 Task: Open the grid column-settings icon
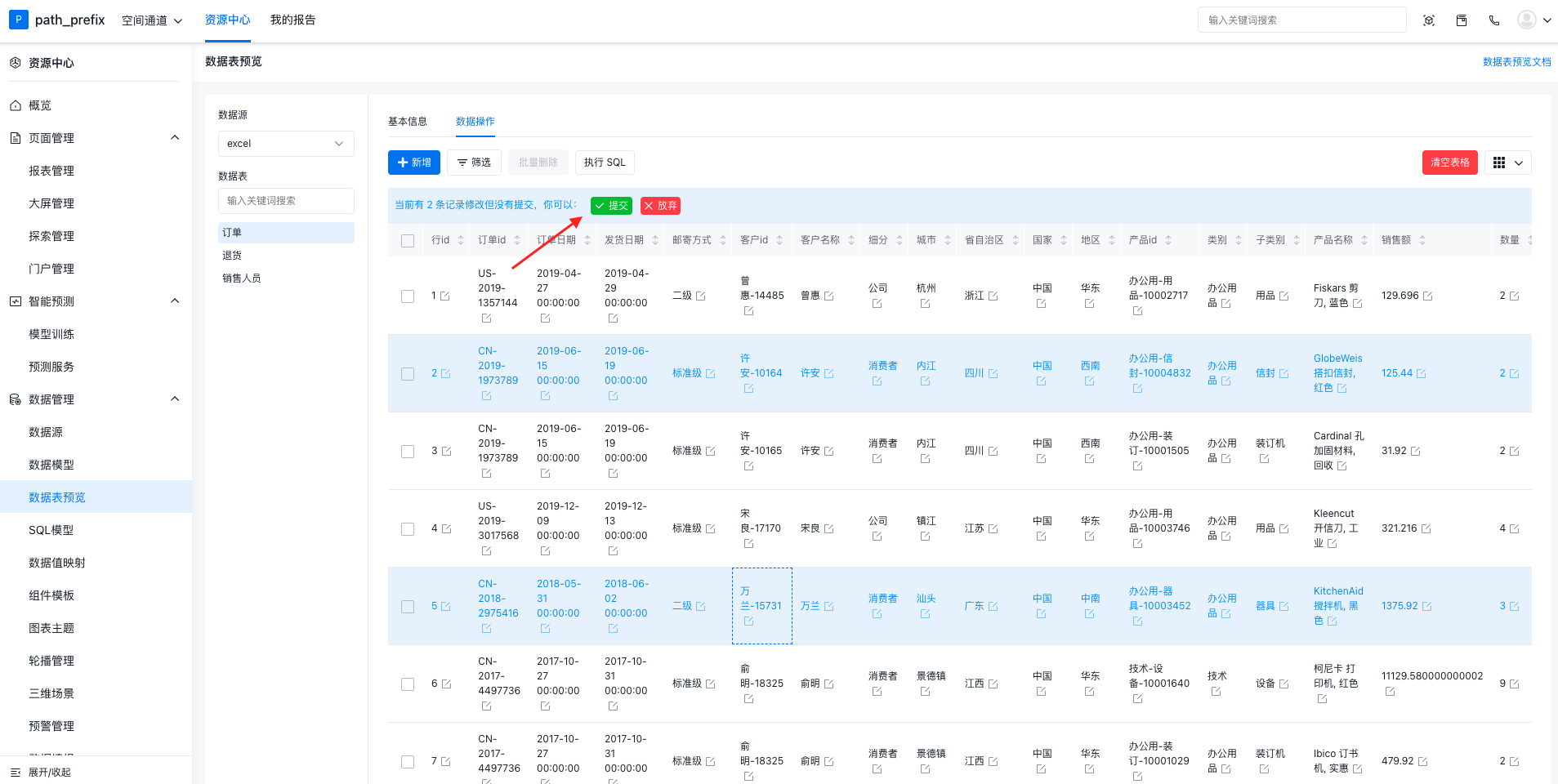[x=1499, y=163]
